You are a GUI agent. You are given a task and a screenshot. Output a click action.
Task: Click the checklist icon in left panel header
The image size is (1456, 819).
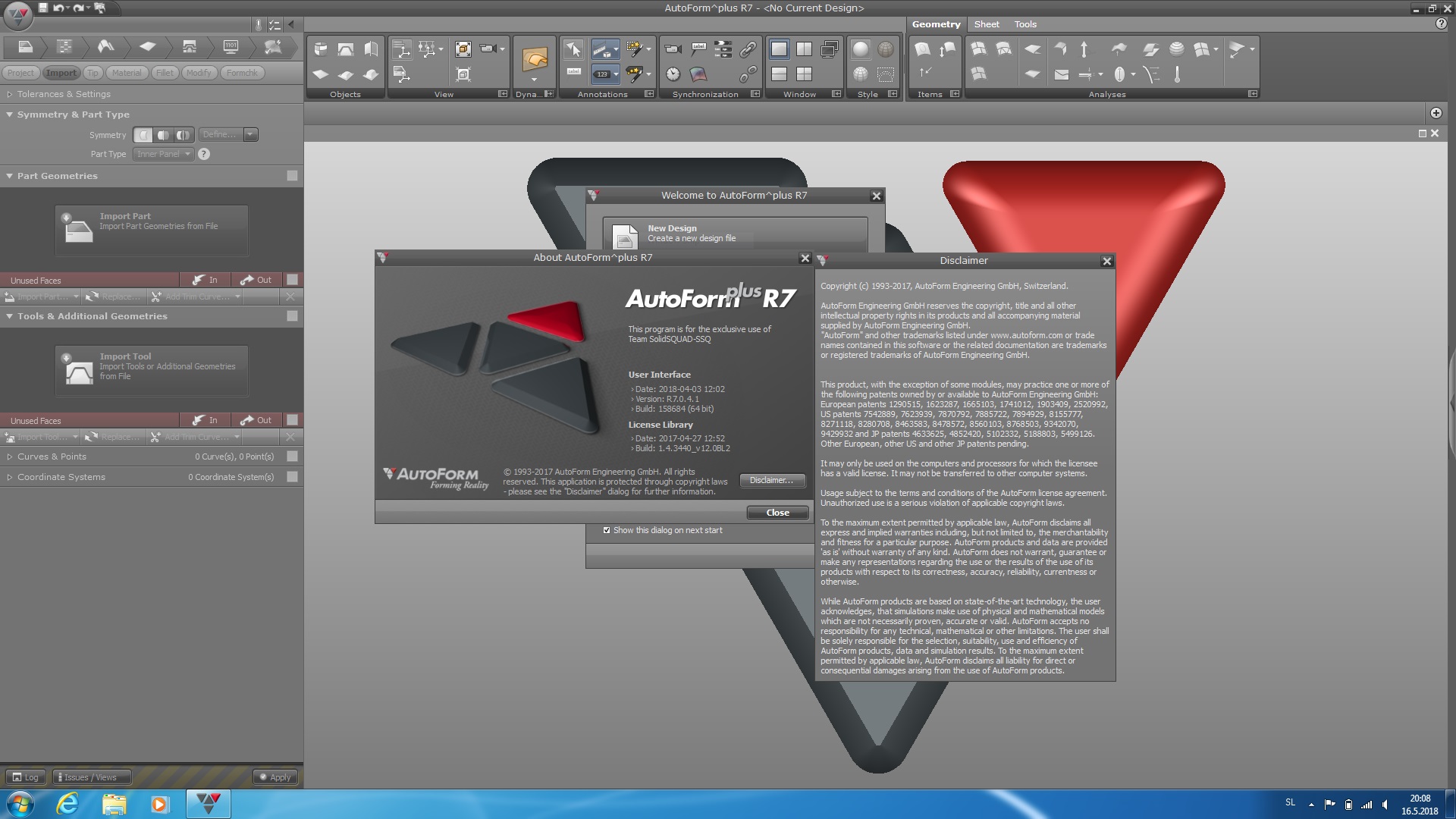pyautogui.click(x=275, y=24)
